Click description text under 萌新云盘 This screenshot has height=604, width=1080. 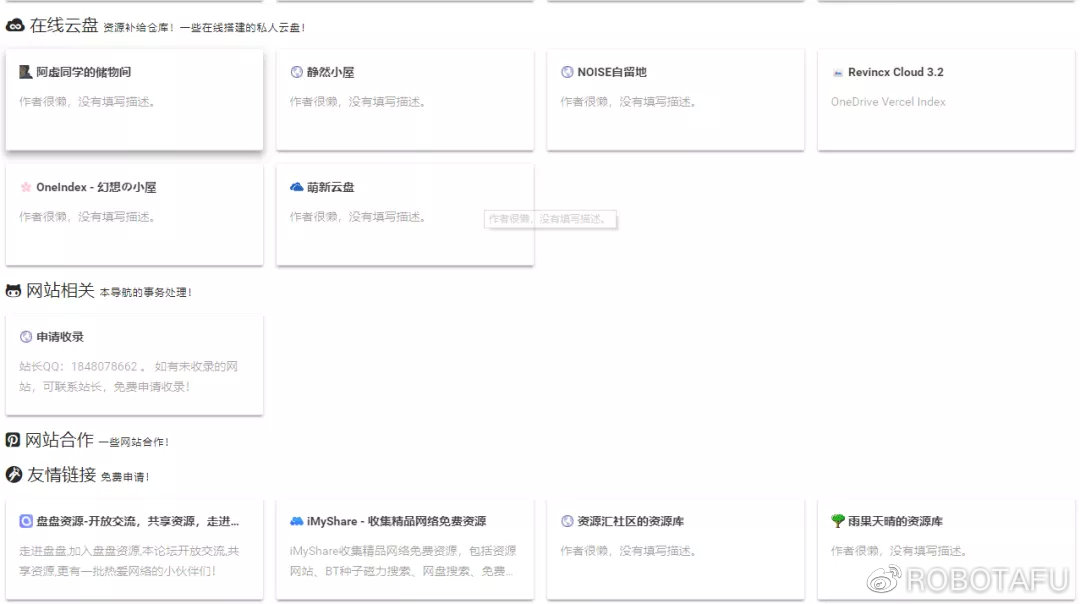coord(358,216)
